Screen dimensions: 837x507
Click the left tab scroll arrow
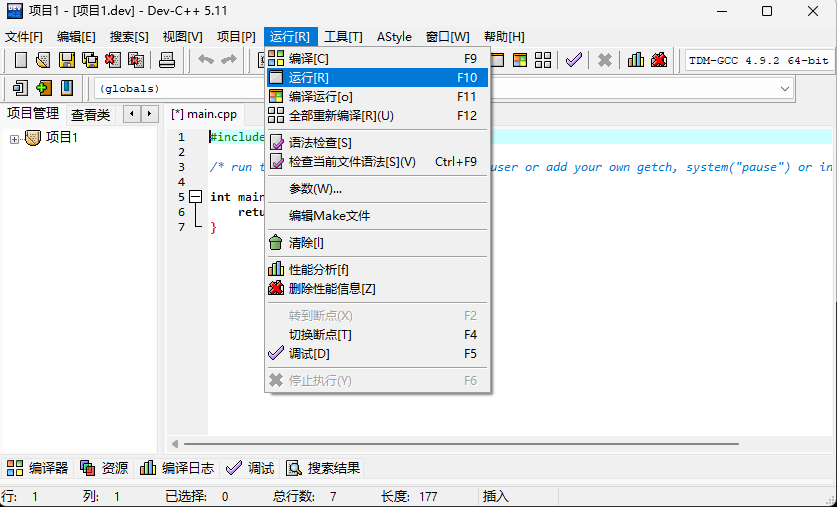[132, 114]
